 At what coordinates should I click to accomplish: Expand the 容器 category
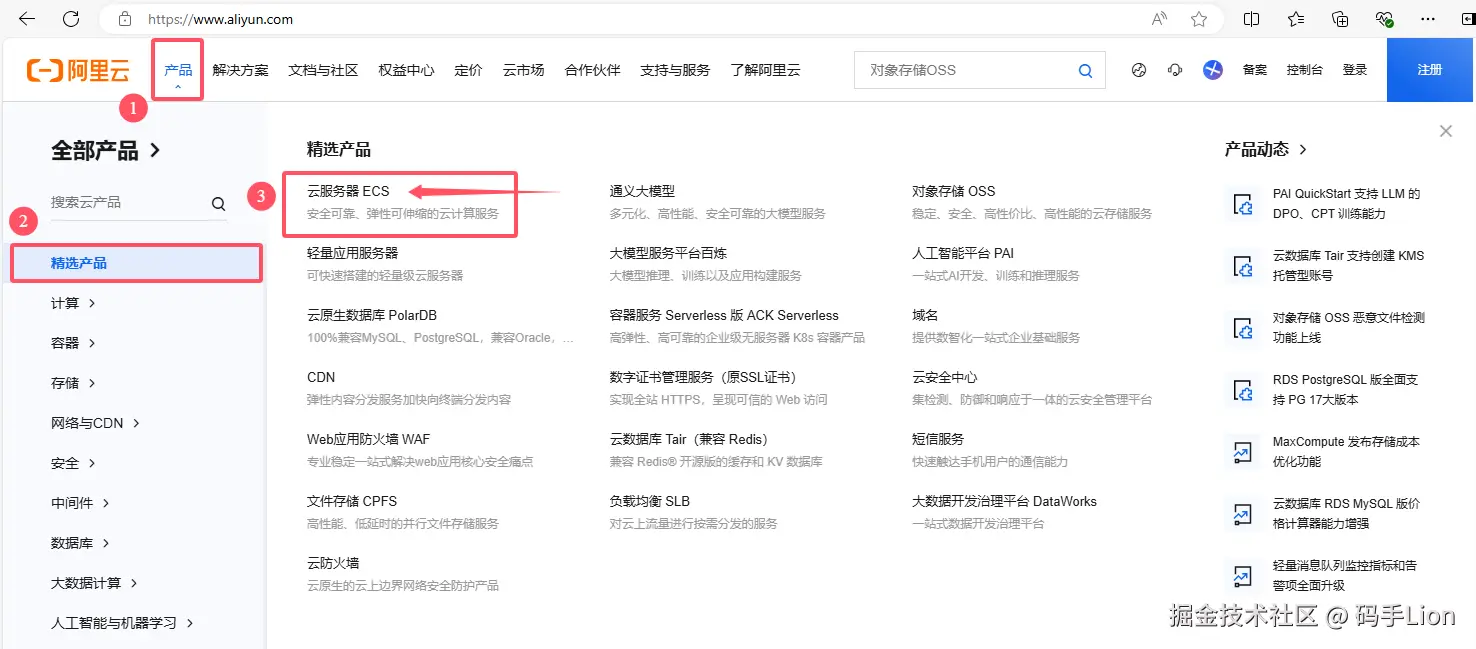[73, 343]
